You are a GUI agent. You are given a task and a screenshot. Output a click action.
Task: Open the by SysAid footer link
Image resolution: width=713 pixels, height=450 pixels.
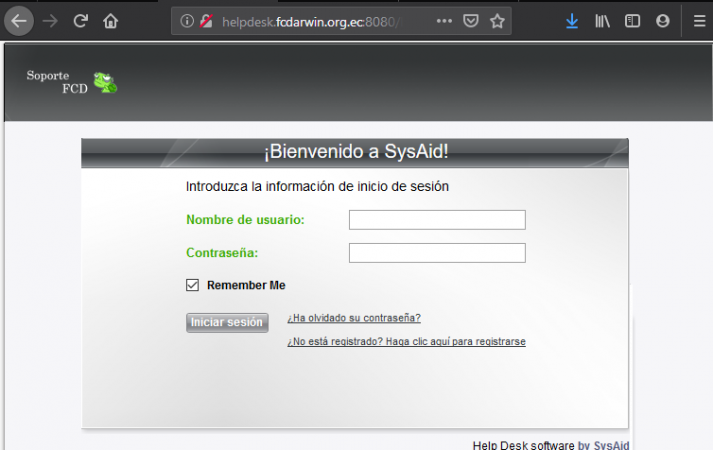[603, 445]
